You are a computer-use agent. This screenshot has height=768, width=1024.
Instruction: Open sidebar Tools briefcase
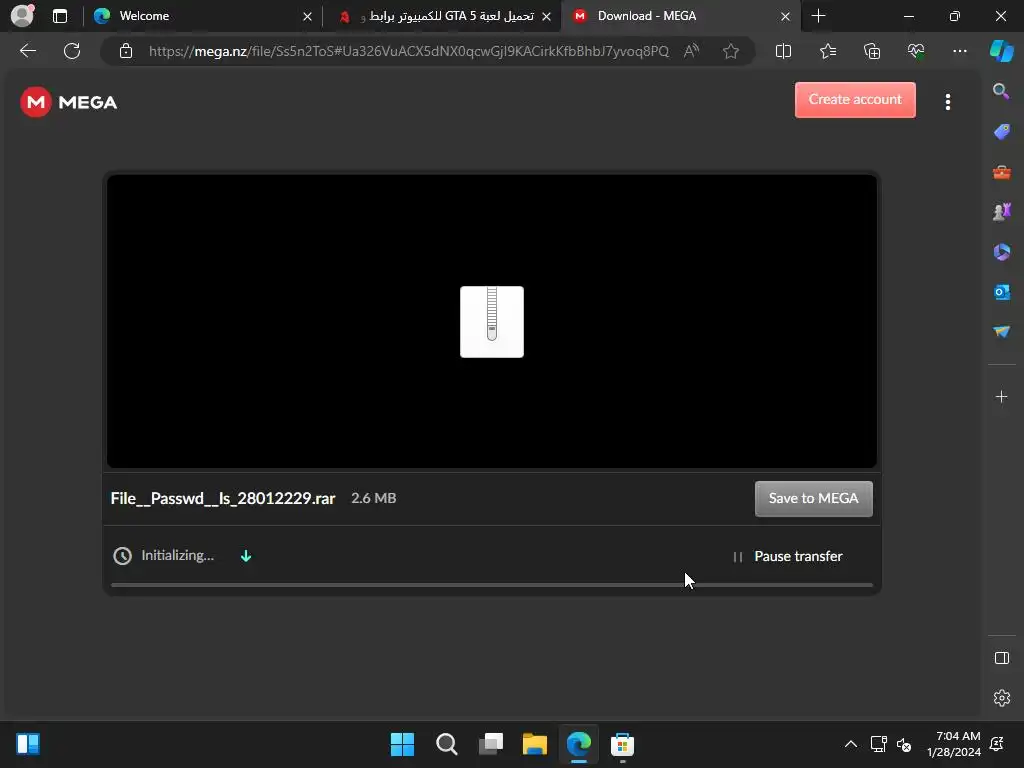coord(1001,172)
